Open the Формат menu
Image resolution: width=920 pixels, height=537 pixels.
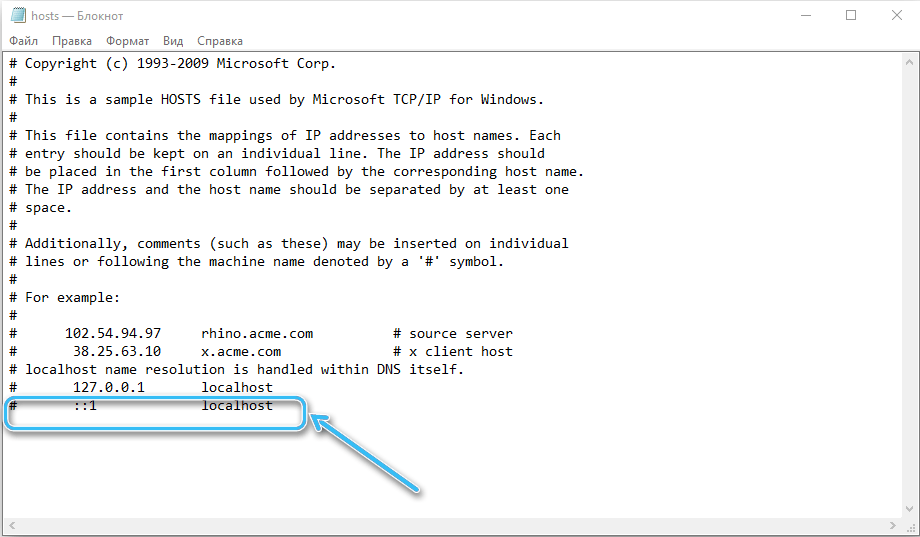[126, 41]
